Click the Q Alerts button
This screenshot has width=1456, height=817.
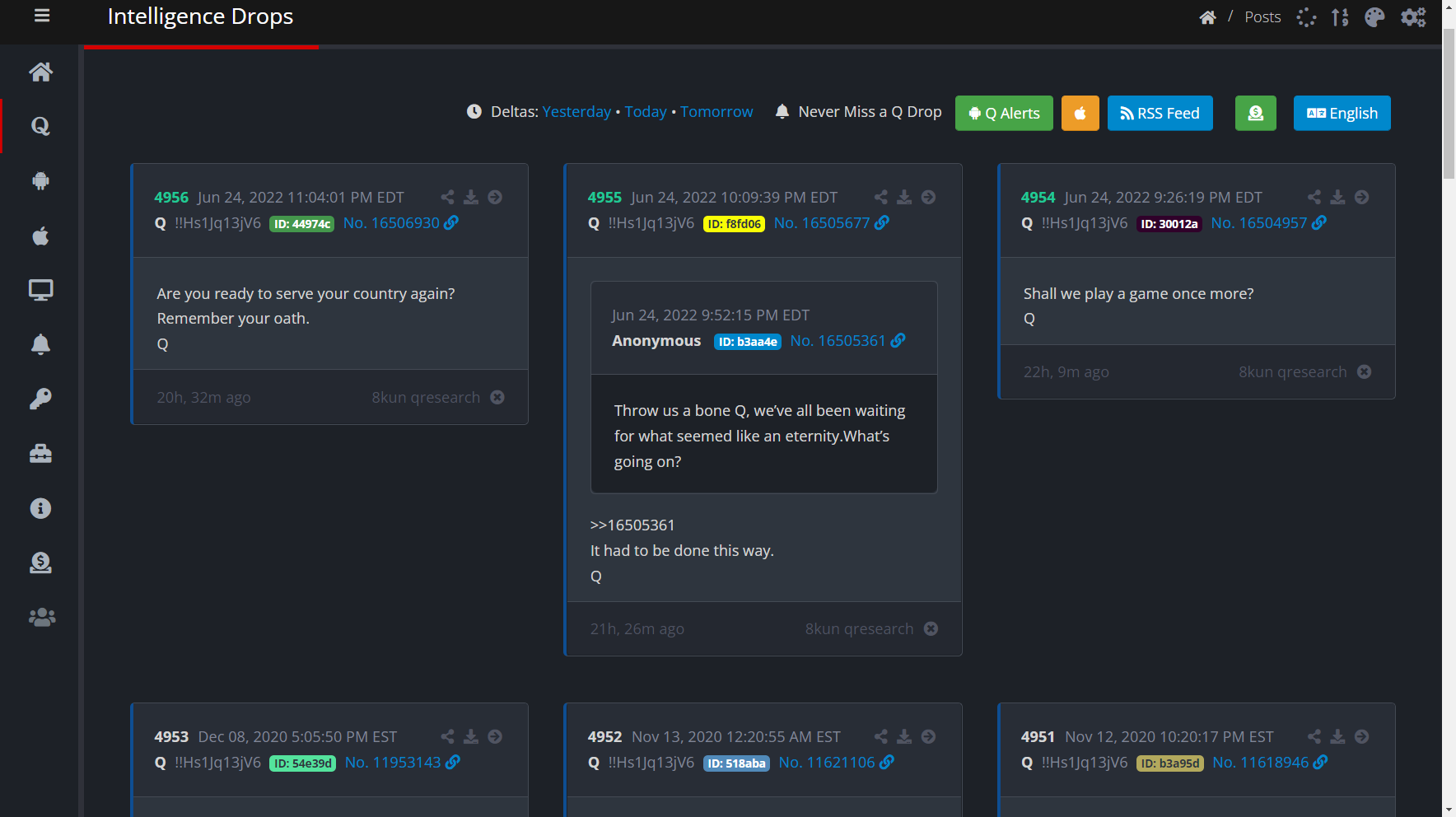[1004, 113]
